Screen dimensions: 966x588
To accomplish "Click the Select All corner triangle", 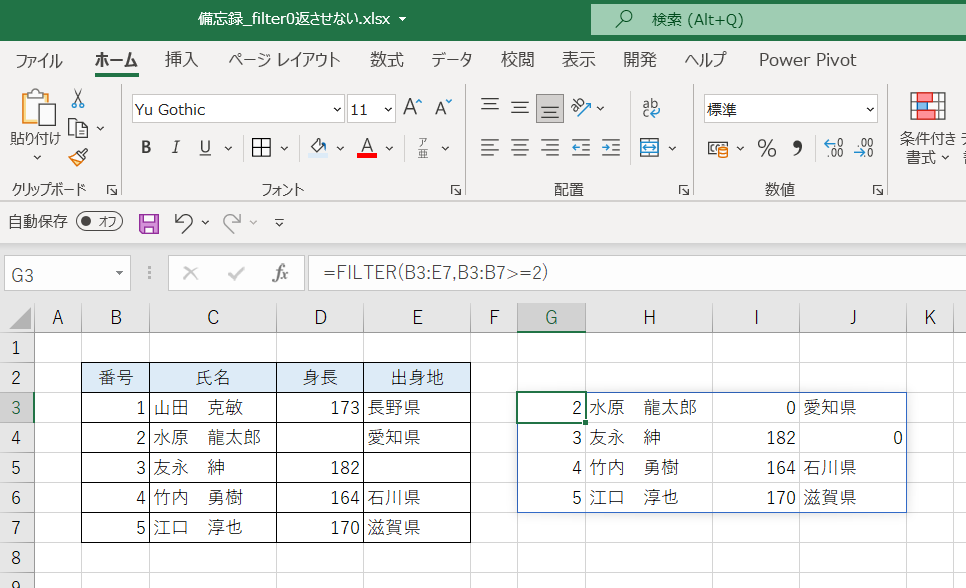I will 20,318.
